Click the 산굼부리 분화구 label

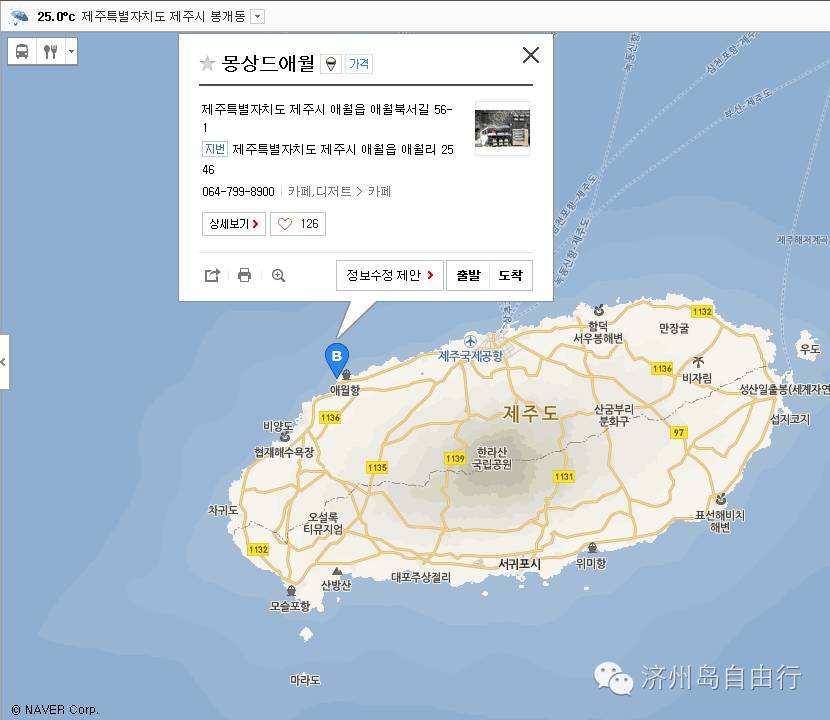[x=614, y=415]
